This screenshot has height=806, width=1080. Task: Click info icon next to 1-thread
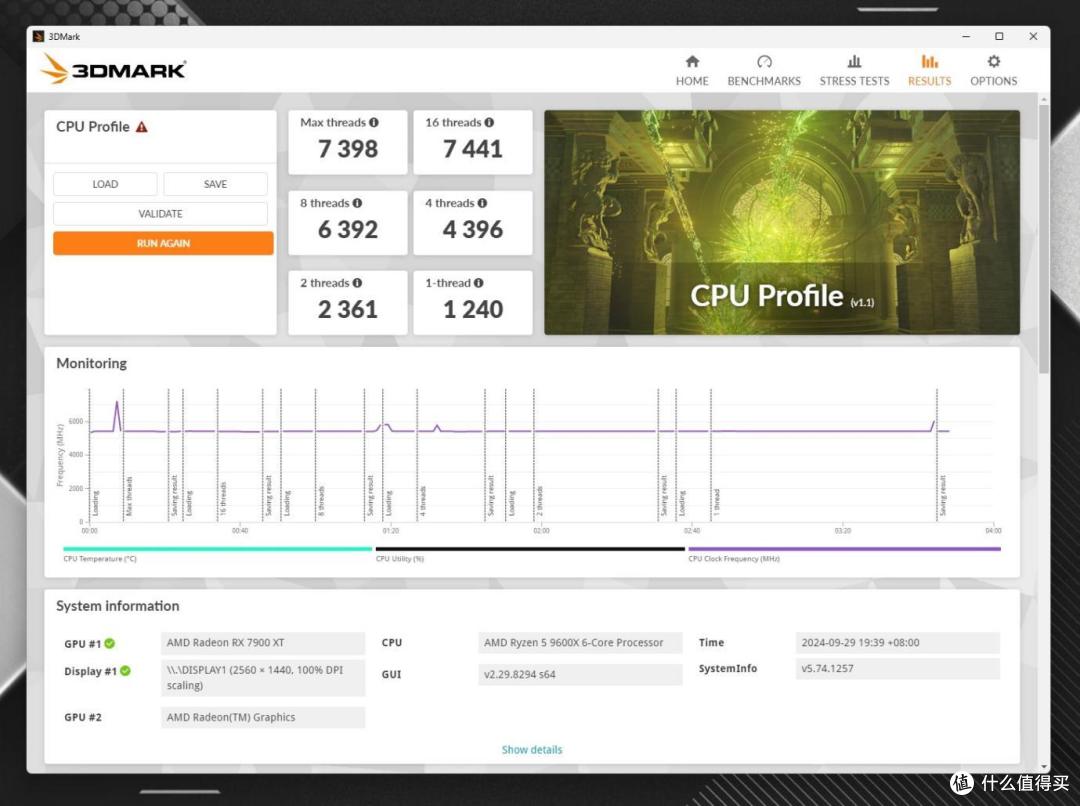pyautogui.click(x=478, y=282)
